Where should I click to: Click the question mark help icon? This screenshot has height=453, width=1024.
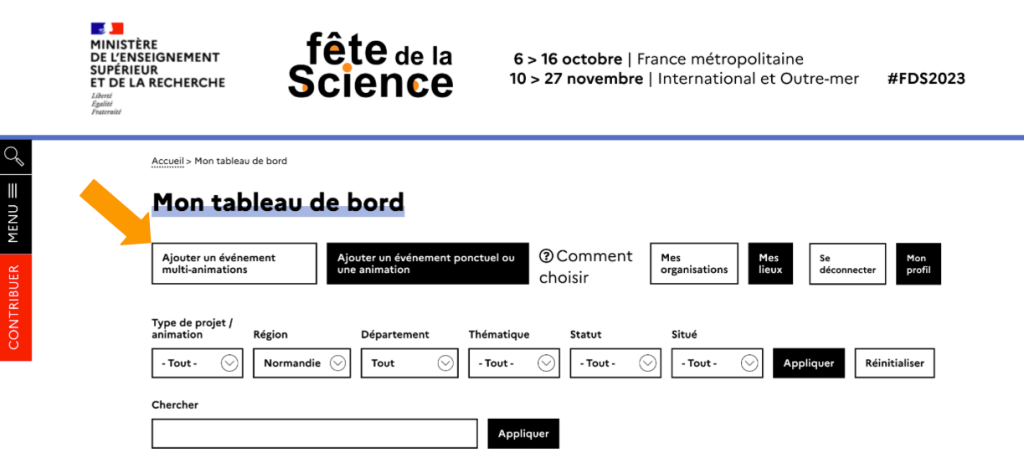pos(547,256)
